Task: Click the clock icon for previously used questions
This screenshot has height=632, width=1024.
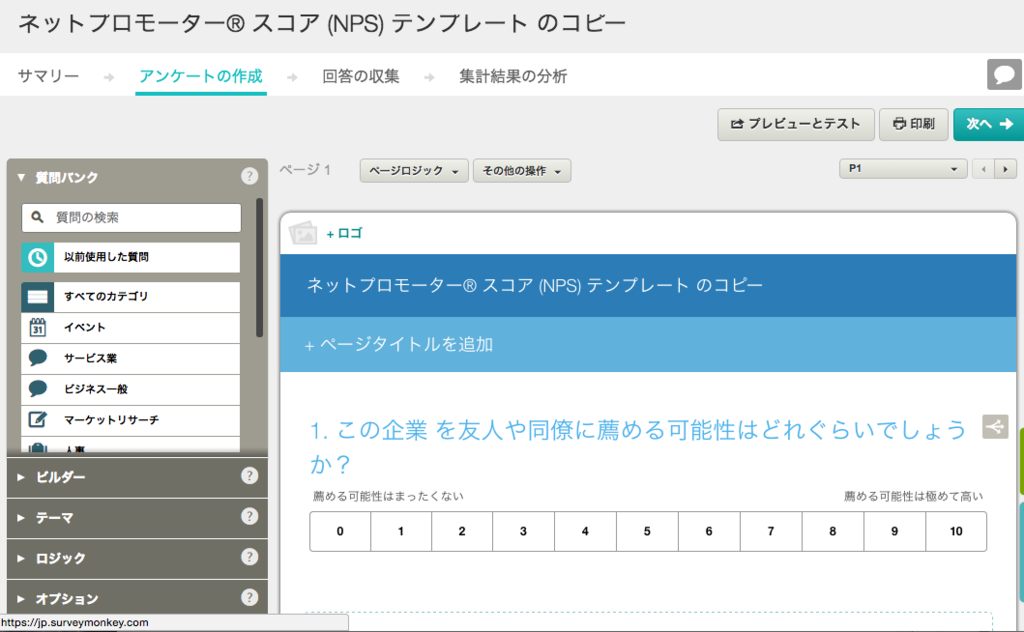Action: coord(37,257)
